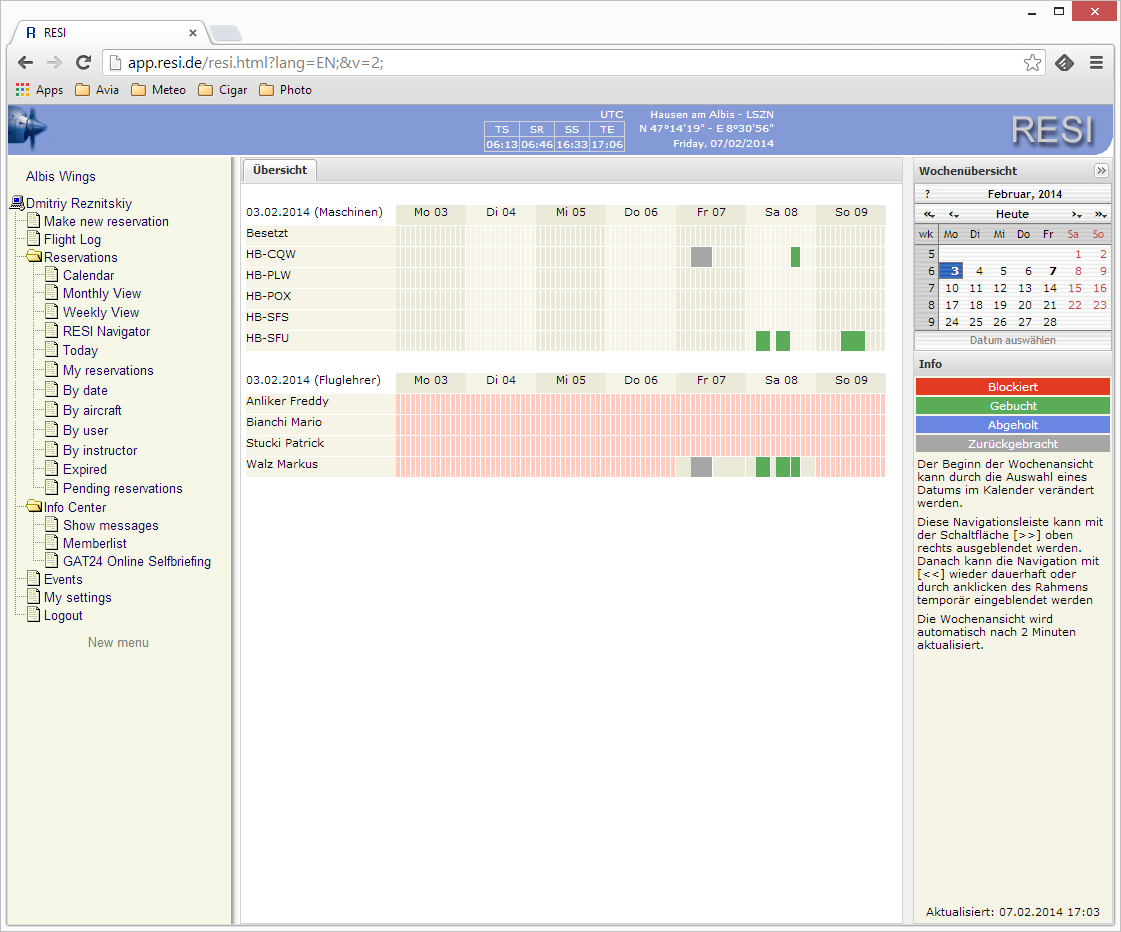Go to previous year in calendar

coord(929,214)
